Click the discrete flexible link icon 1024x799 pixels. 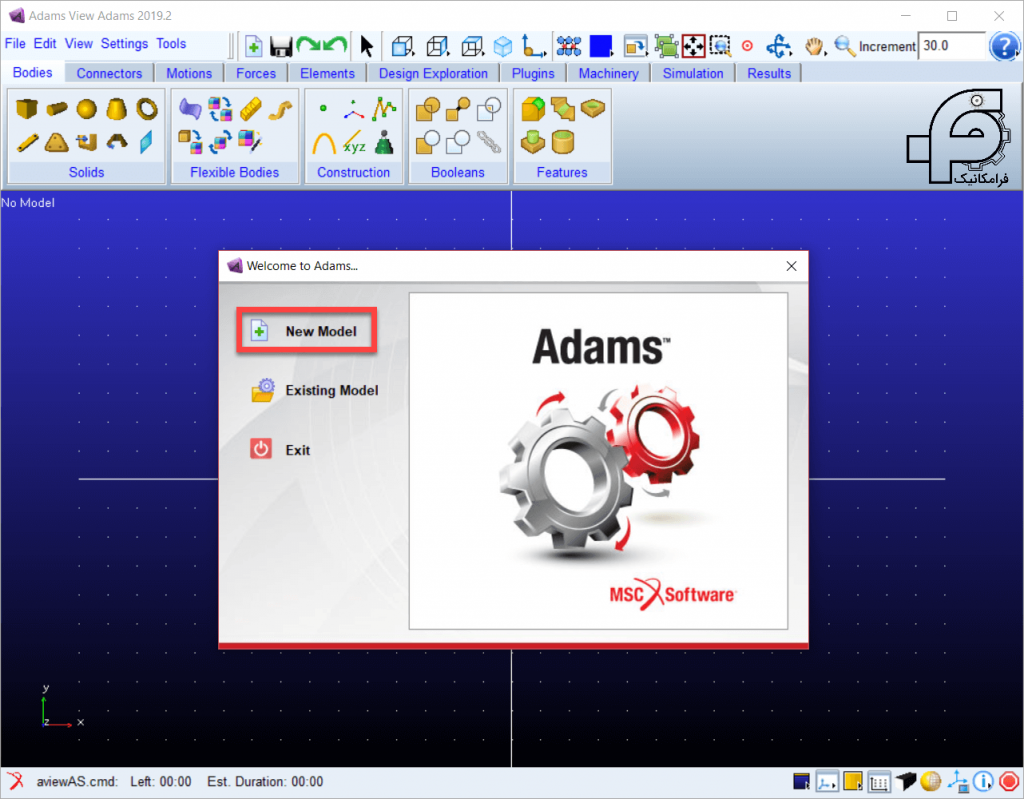[250, 108]
